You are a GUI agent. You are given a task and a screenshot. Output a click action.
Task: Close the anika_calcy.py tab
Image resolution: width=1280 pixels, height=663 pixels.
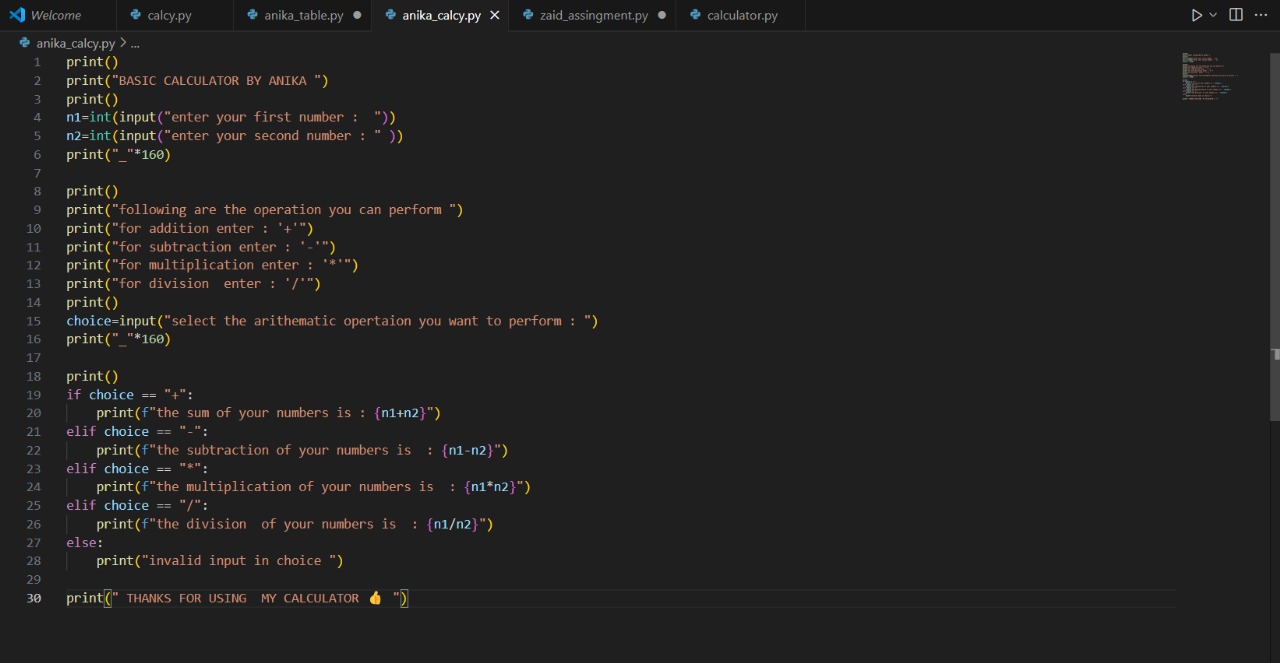tap(494, 15)
